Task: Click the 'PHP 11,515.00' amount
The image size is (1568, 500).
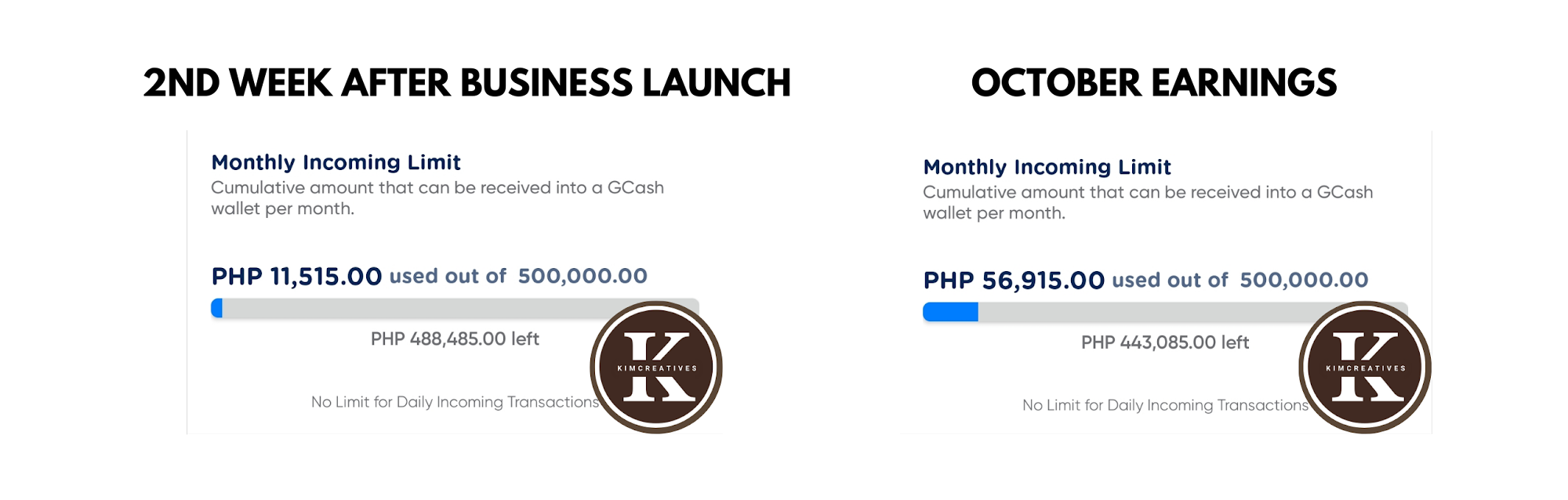Action: (296, 276)
